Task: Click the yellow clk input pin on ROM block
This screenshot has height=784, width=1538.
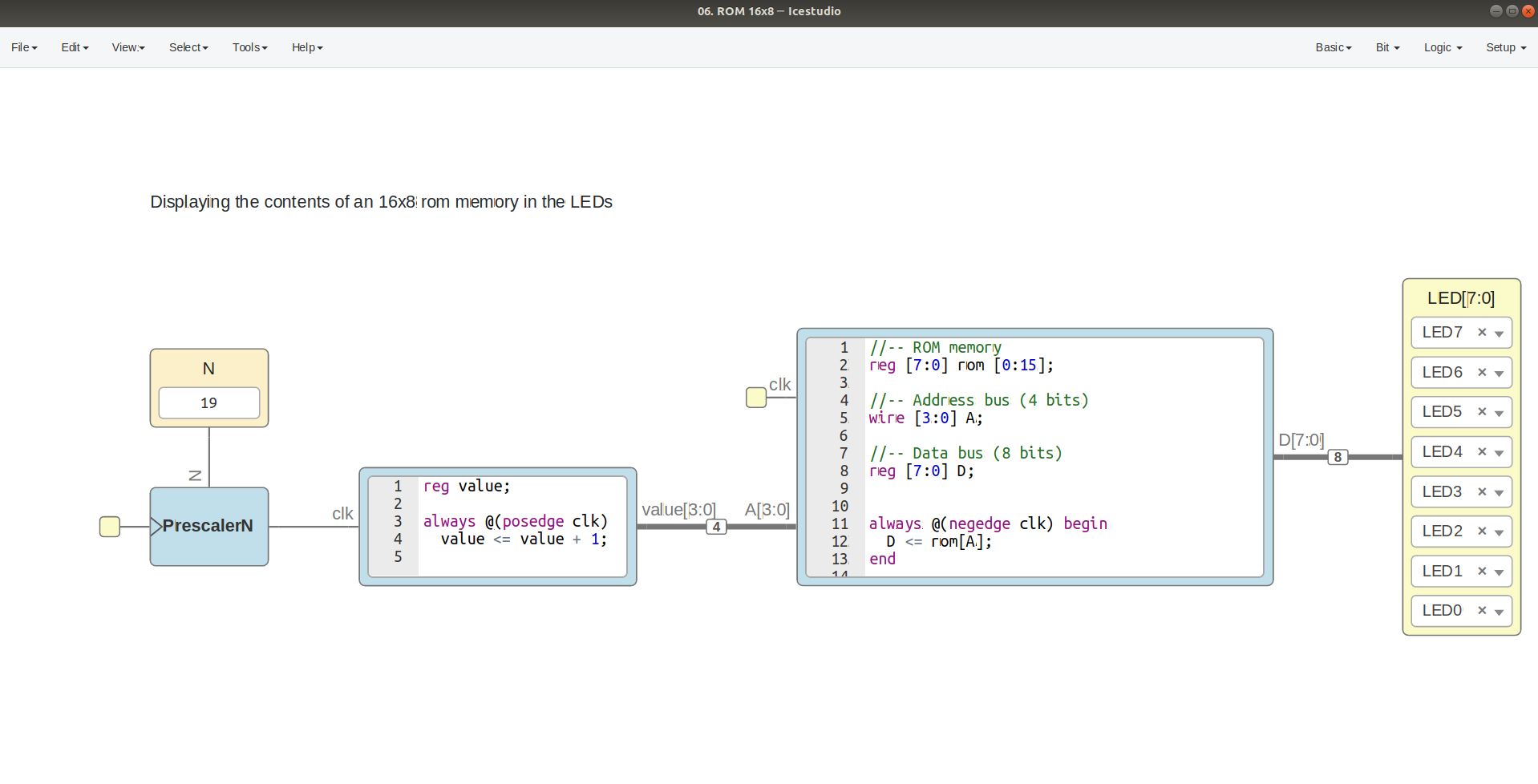Action: (x=755, y=398)
